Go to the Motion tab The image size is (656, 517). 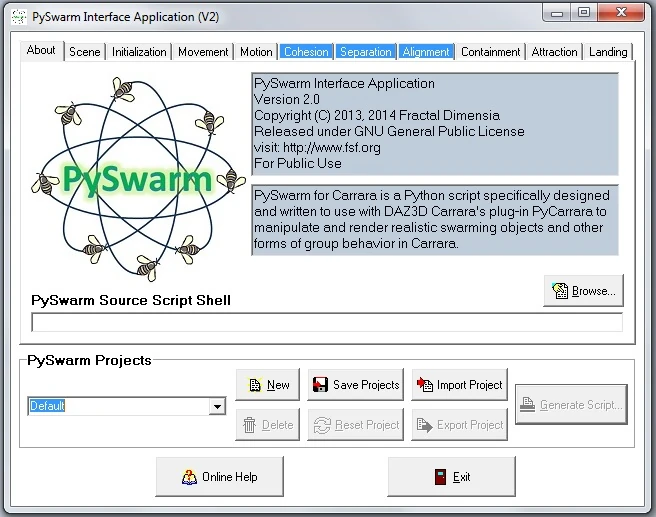click(256, 52)
